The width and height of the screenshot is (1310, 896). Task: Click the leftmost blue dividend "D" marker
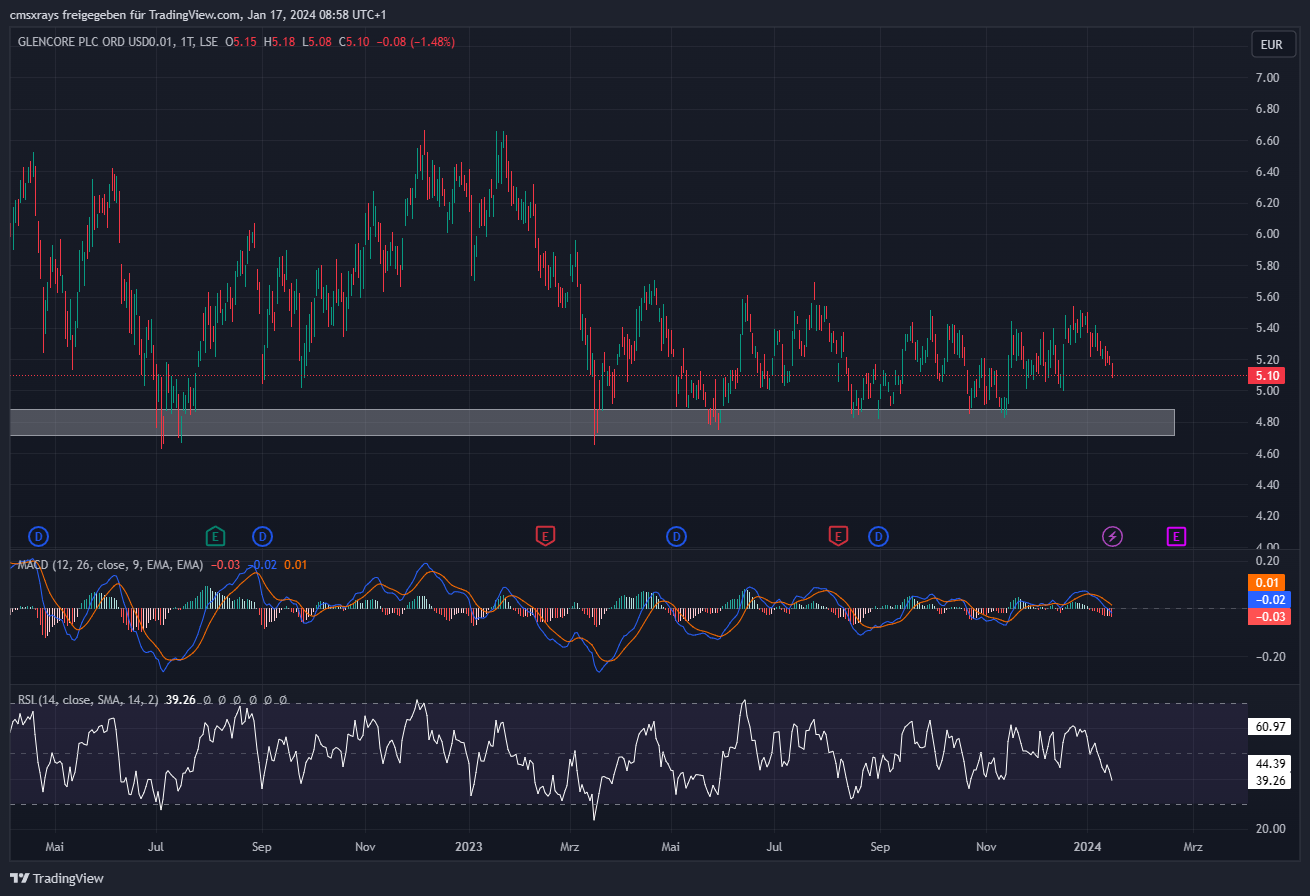(38, 536)
